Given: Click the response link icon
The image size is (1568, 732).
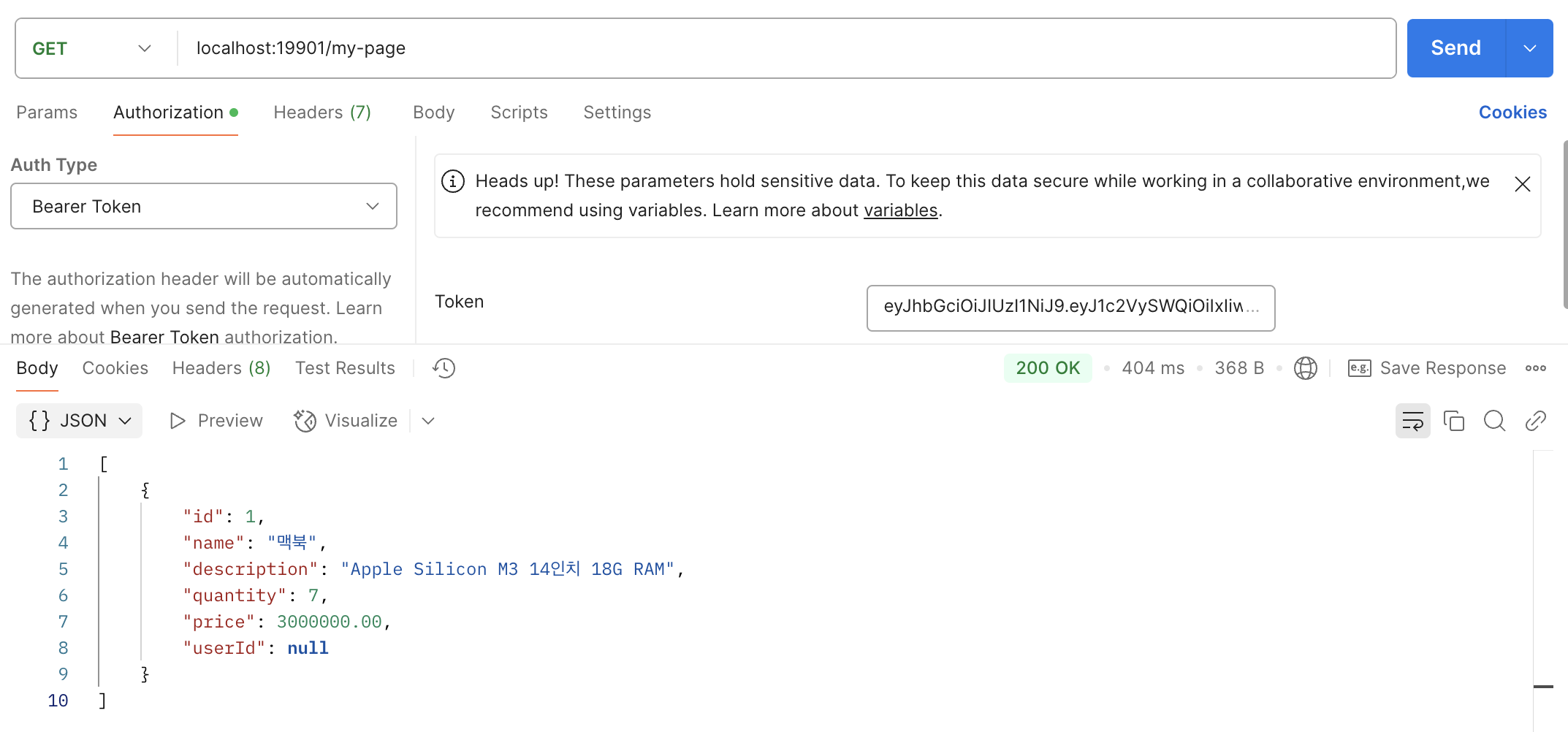Looking at the screenshot, I should (x=1535, y=421).
